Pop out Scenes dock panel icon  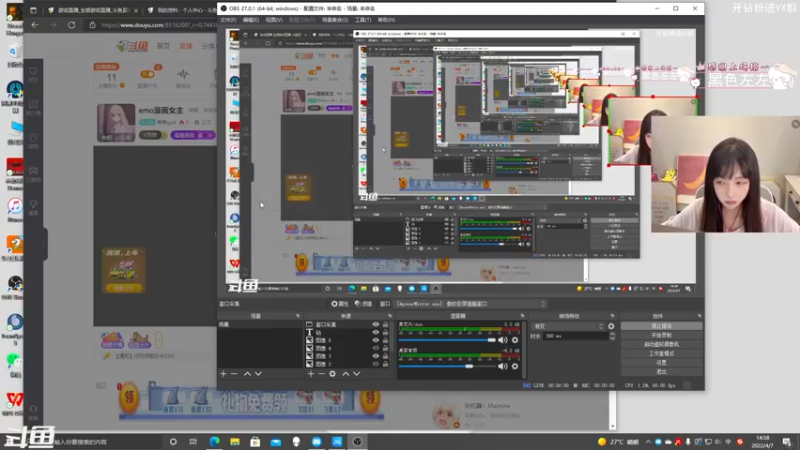coord(298,316)
